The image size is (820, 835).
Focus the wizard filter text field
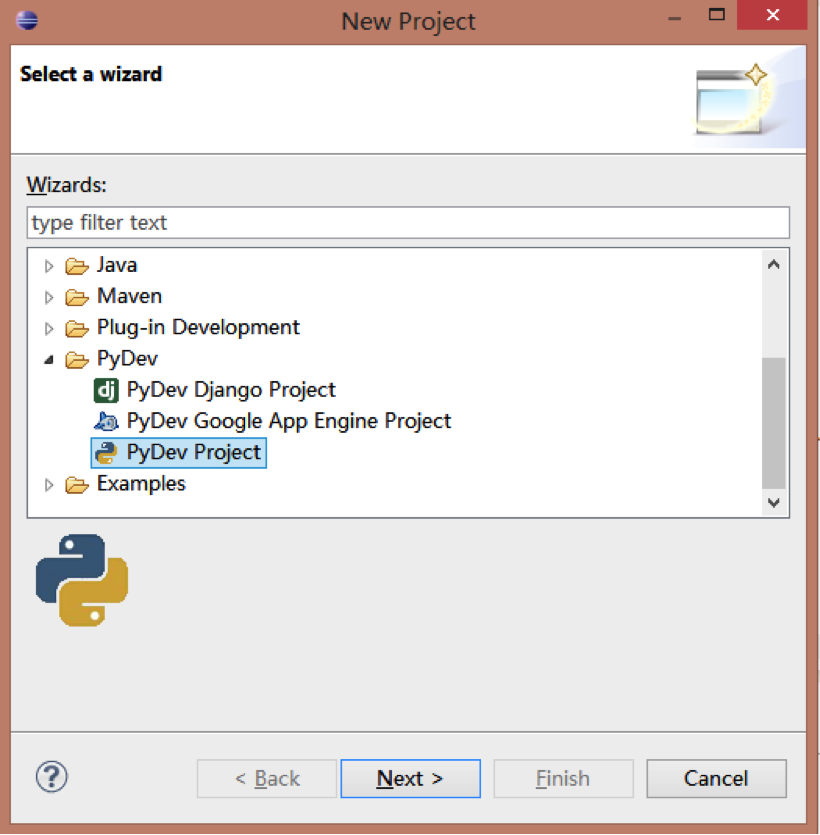[x=408, y=223]
